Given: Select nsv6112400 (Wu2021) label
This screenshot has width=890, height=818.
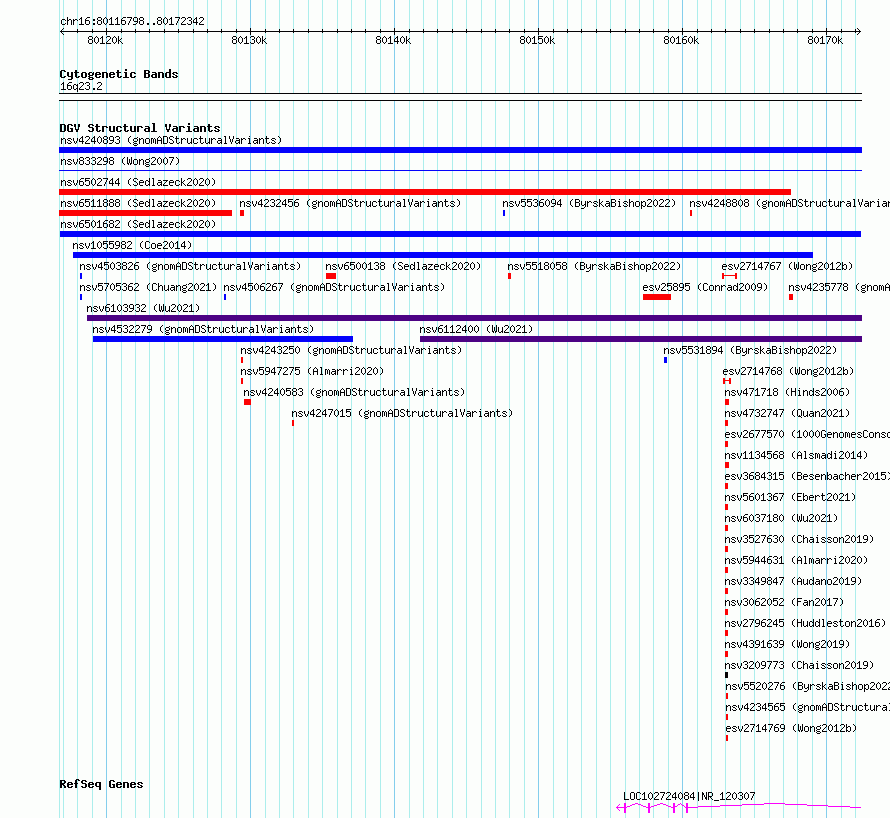Looking at the screenshot, I should point(476,329).
